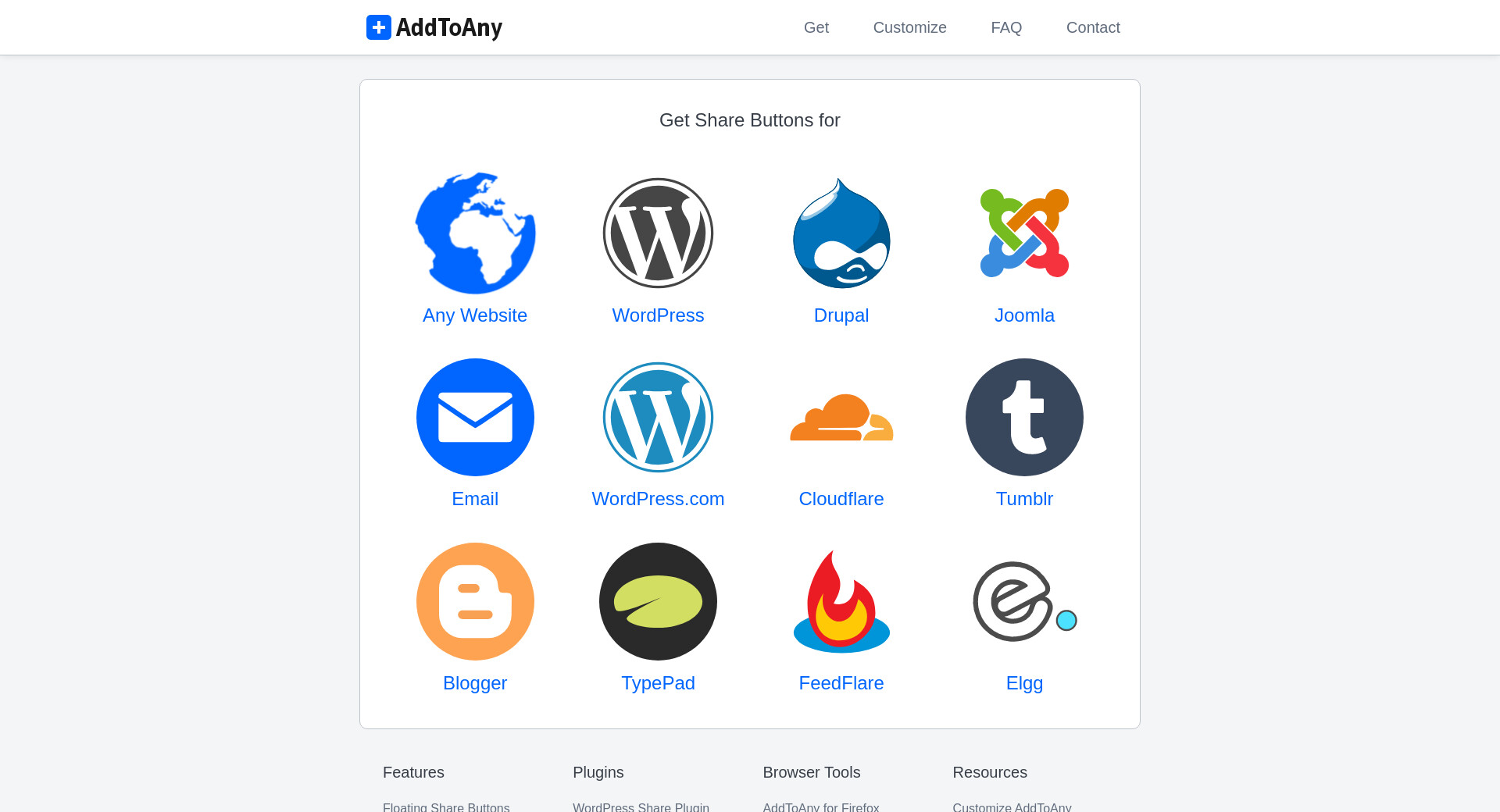
Task: Select the TypePad leaf icon
Action: [658, 601]
